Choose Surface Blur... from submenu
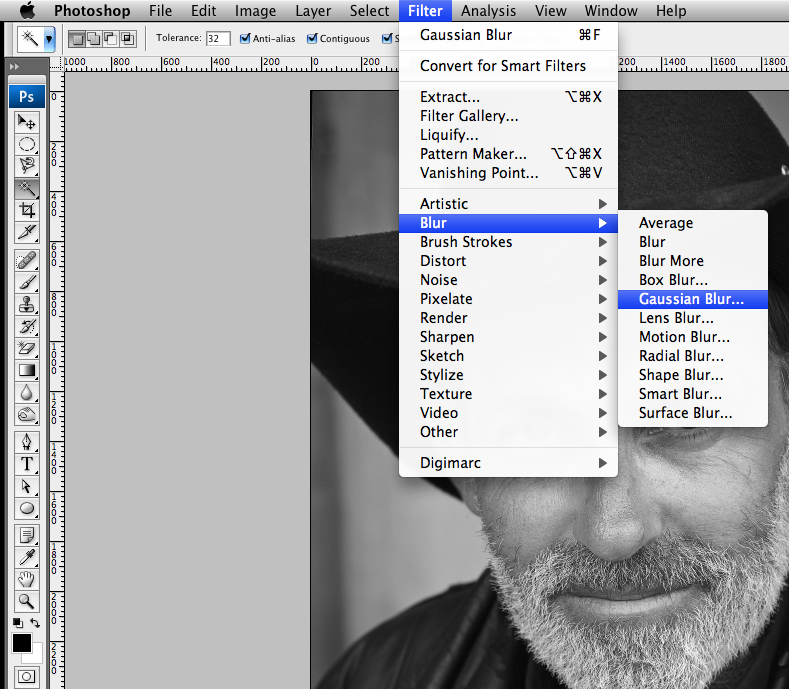This screenshot has height=689, width=789. coord(693,413)
